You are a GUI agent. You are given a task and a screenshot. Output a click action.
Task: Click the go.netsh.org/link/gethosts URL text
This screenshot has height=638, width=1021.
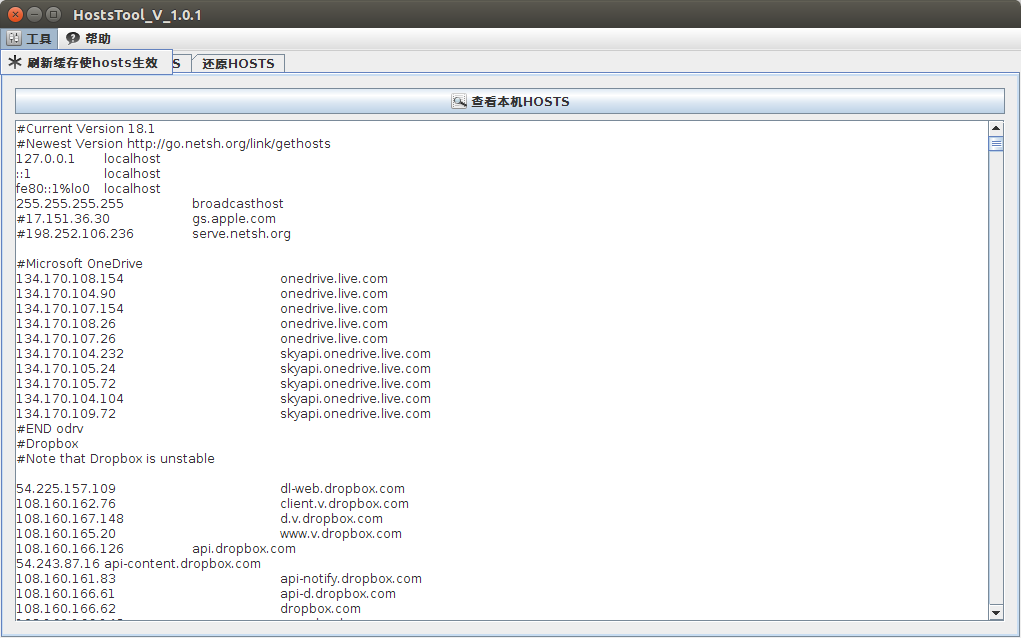pyautogui.click(x=229, y=144)
